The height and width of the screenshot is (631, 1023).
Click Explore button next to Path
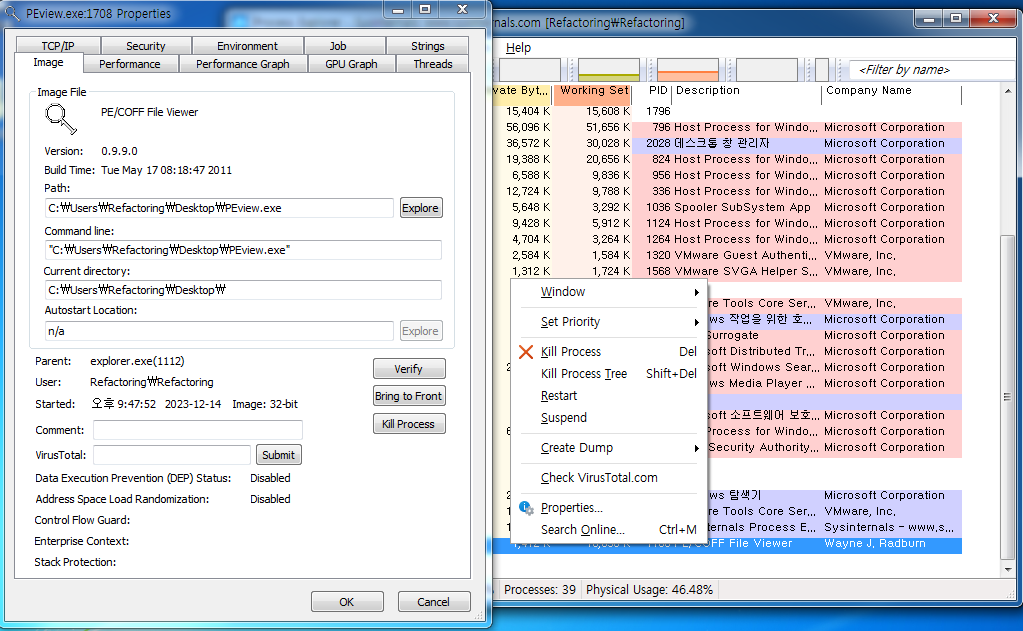(x=421, y=208)
